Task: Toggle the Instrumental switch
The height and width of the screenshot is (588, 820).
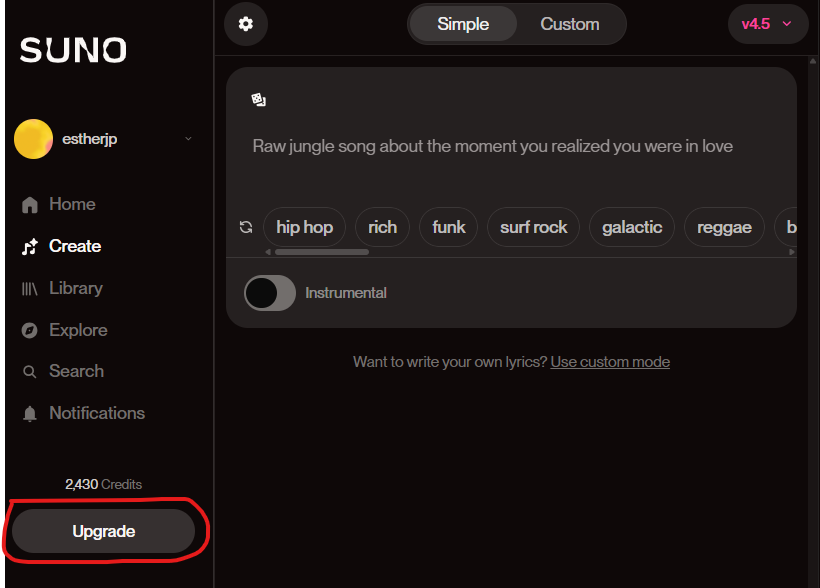Action: coord(270,293)
